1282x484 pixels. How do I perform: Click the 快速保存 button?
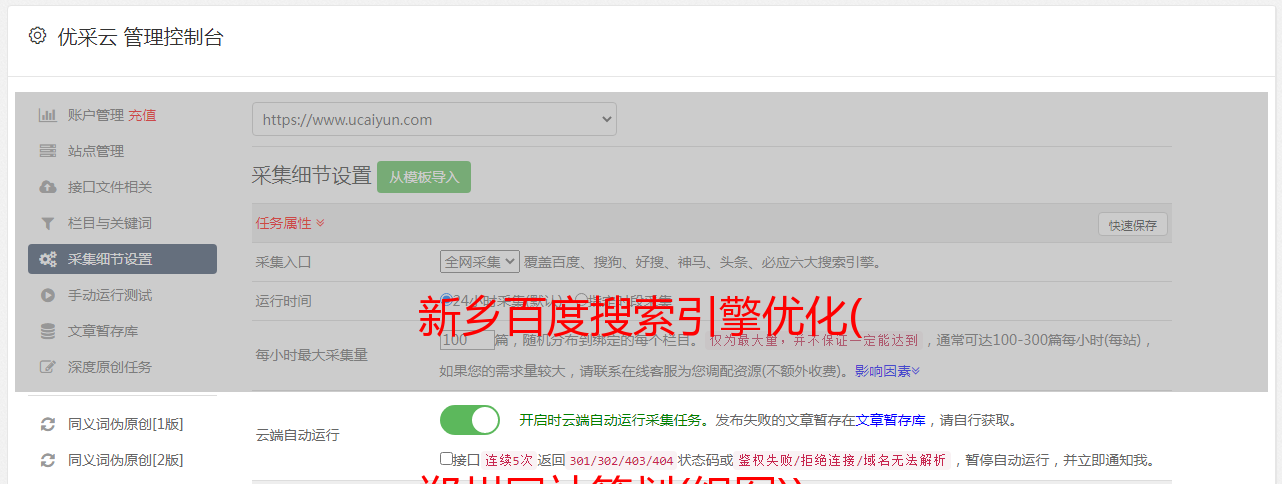pyautogui.click(x=1132, y=225)
